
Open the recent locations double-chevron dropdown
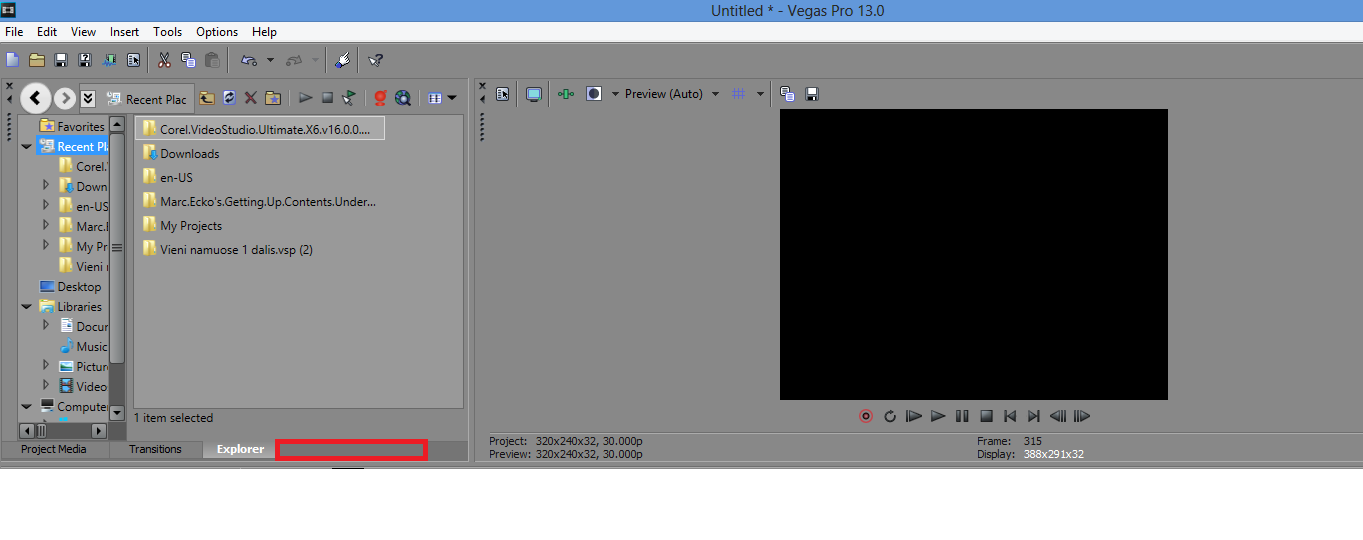coord(88,98)
